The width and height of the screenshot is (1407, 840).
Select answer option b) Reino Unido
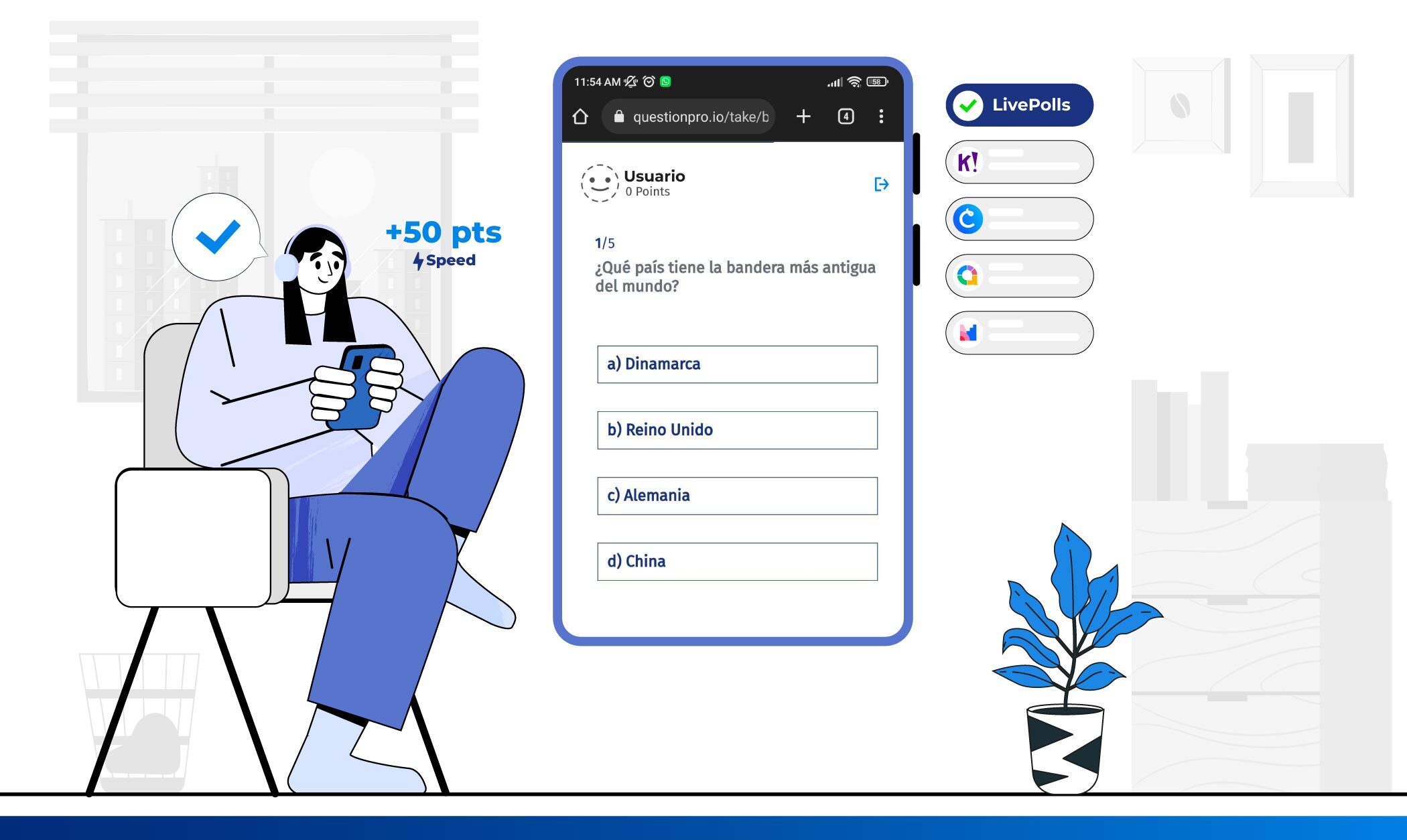coord(736,429)
